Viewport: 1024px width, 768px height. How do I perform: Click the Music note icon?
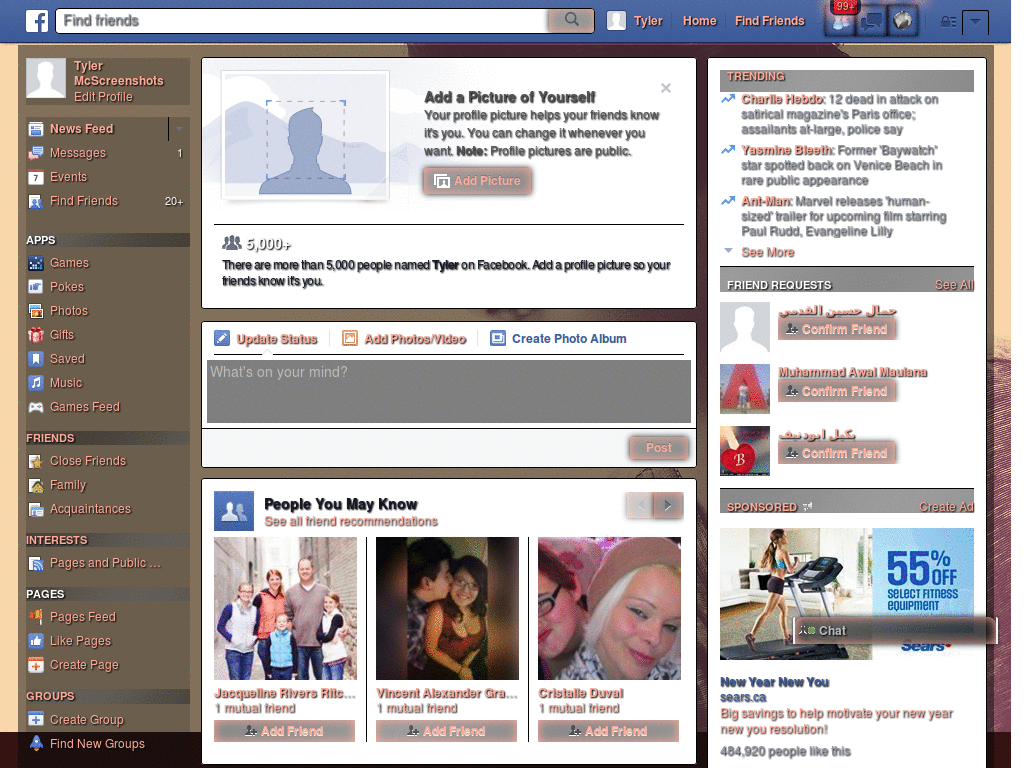(36, 383)
